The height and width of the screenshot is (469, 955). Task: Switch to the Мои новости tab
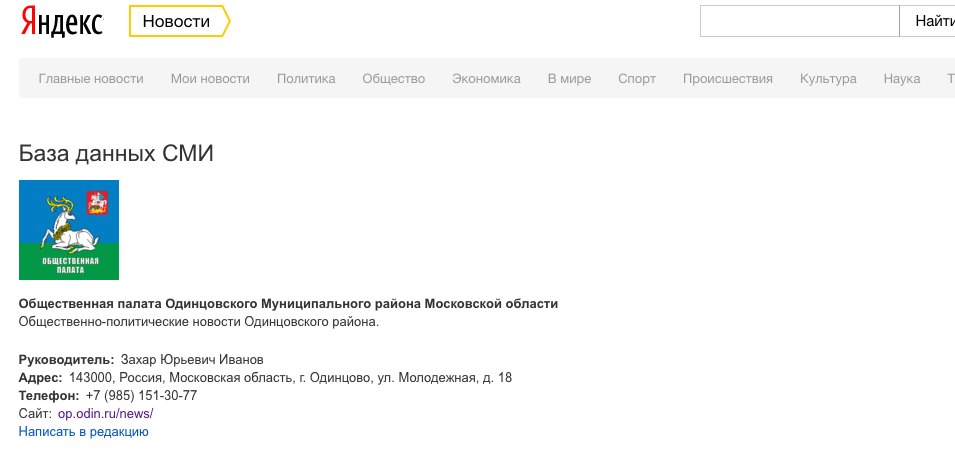click(210, 79)
